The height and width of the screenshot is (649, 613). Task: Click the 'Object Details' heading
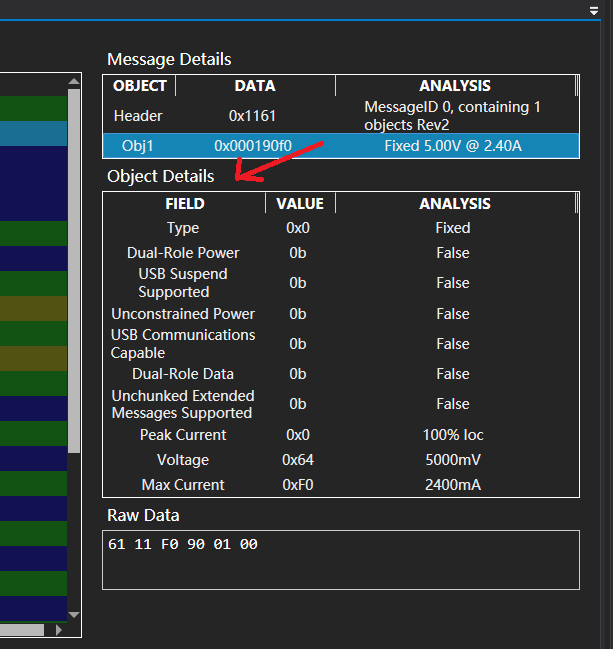(x=161, y=176)
